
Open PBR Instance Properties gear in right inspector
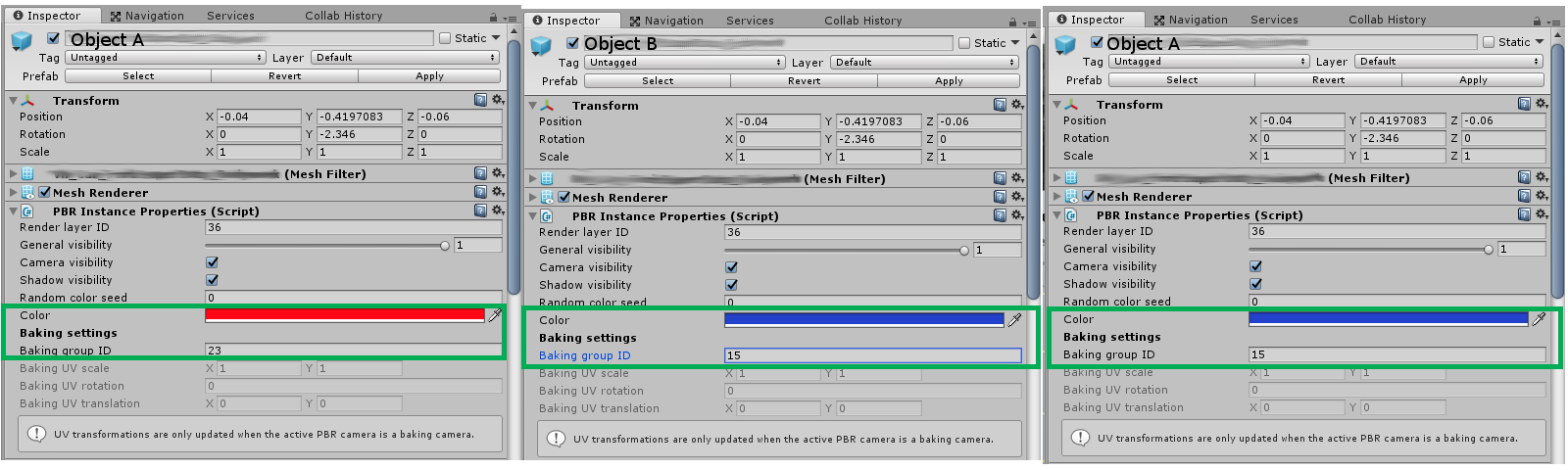(1542, 214)
